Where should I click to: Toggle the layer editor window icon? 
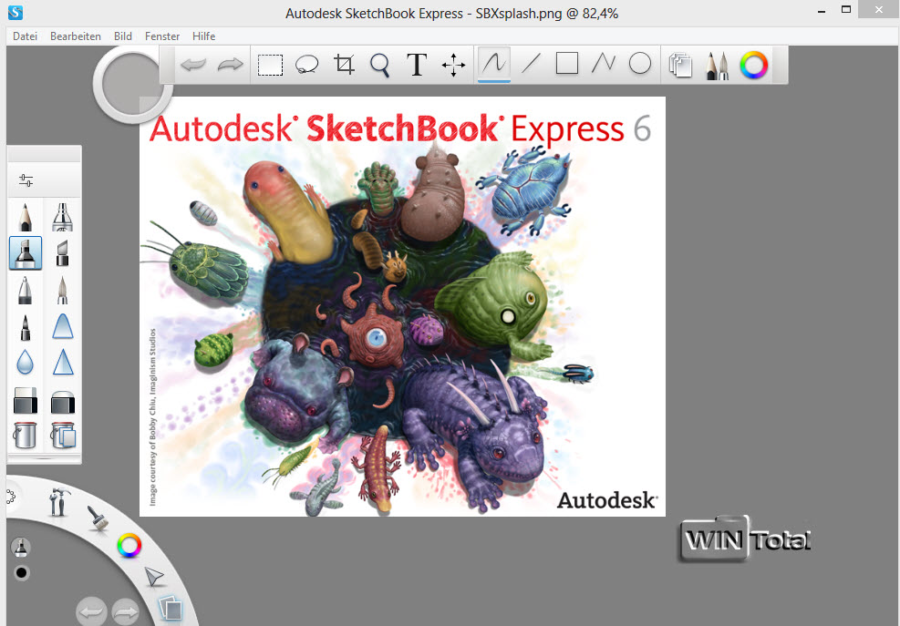coord(680,65)
